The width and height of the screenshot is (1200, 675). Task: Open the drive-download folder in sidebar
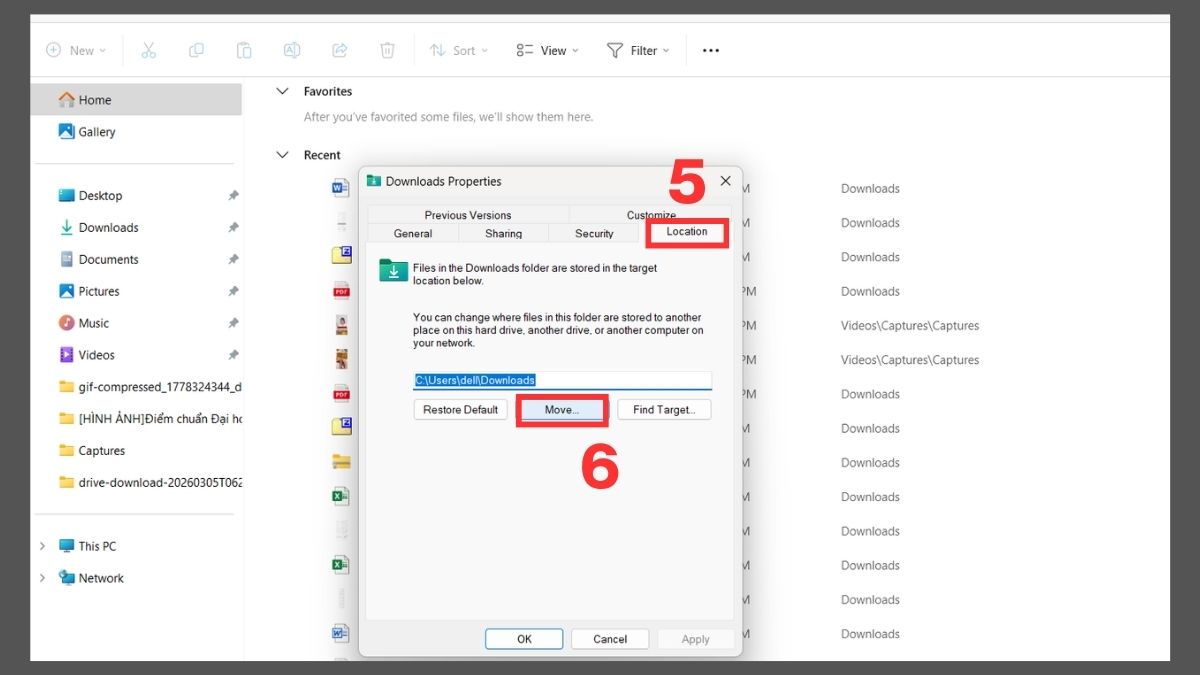[x=149, y=482]
